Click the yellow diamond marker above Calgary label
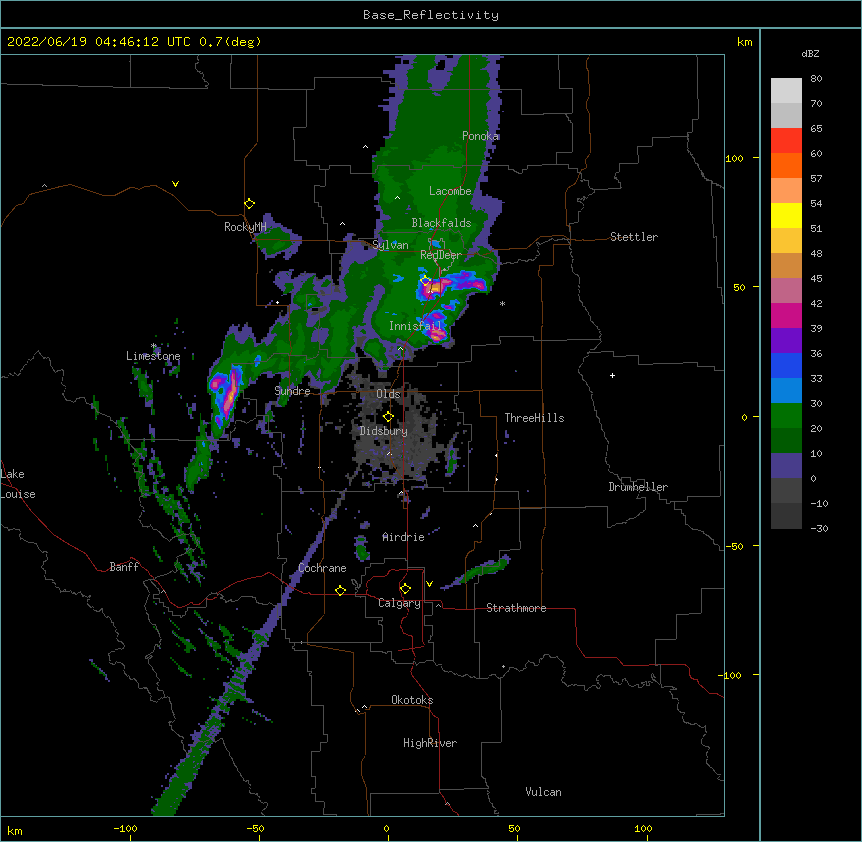The width and height of the screenshot is (862, 842). [x=405, y=589]
